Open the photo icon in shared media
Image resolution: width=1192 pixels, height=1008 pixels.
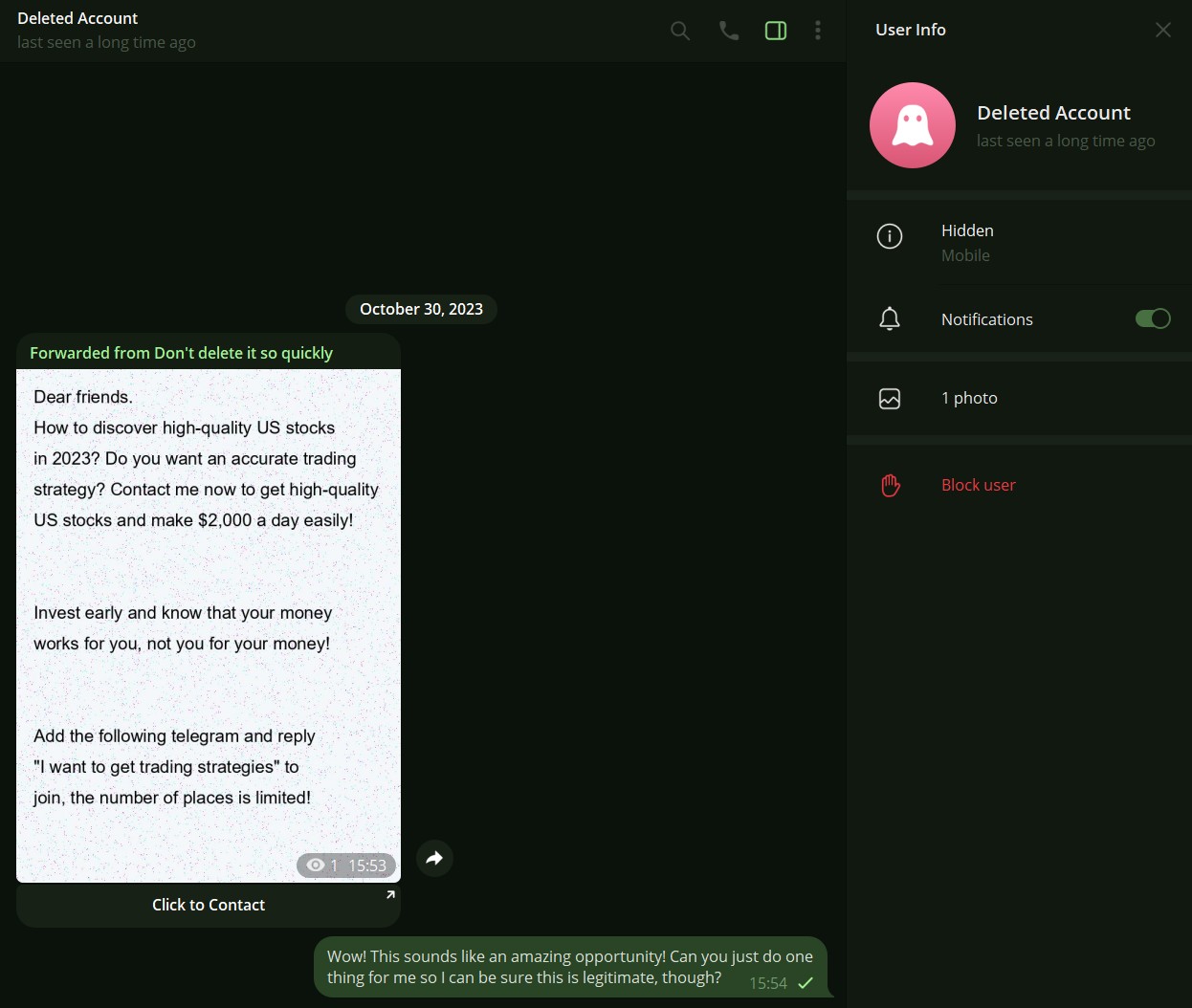click(890, 398)
